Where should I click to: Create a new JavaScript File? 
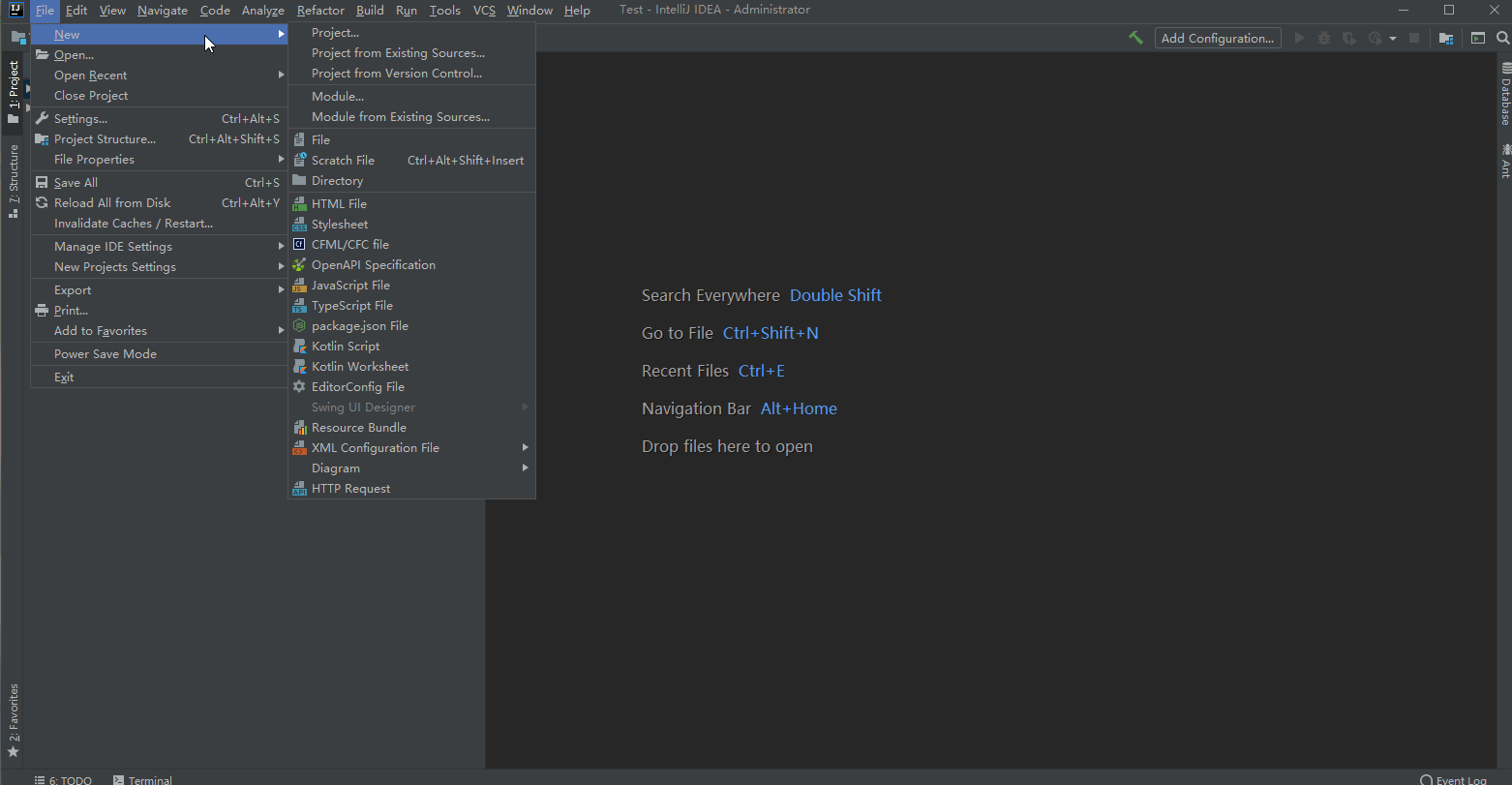412,286
